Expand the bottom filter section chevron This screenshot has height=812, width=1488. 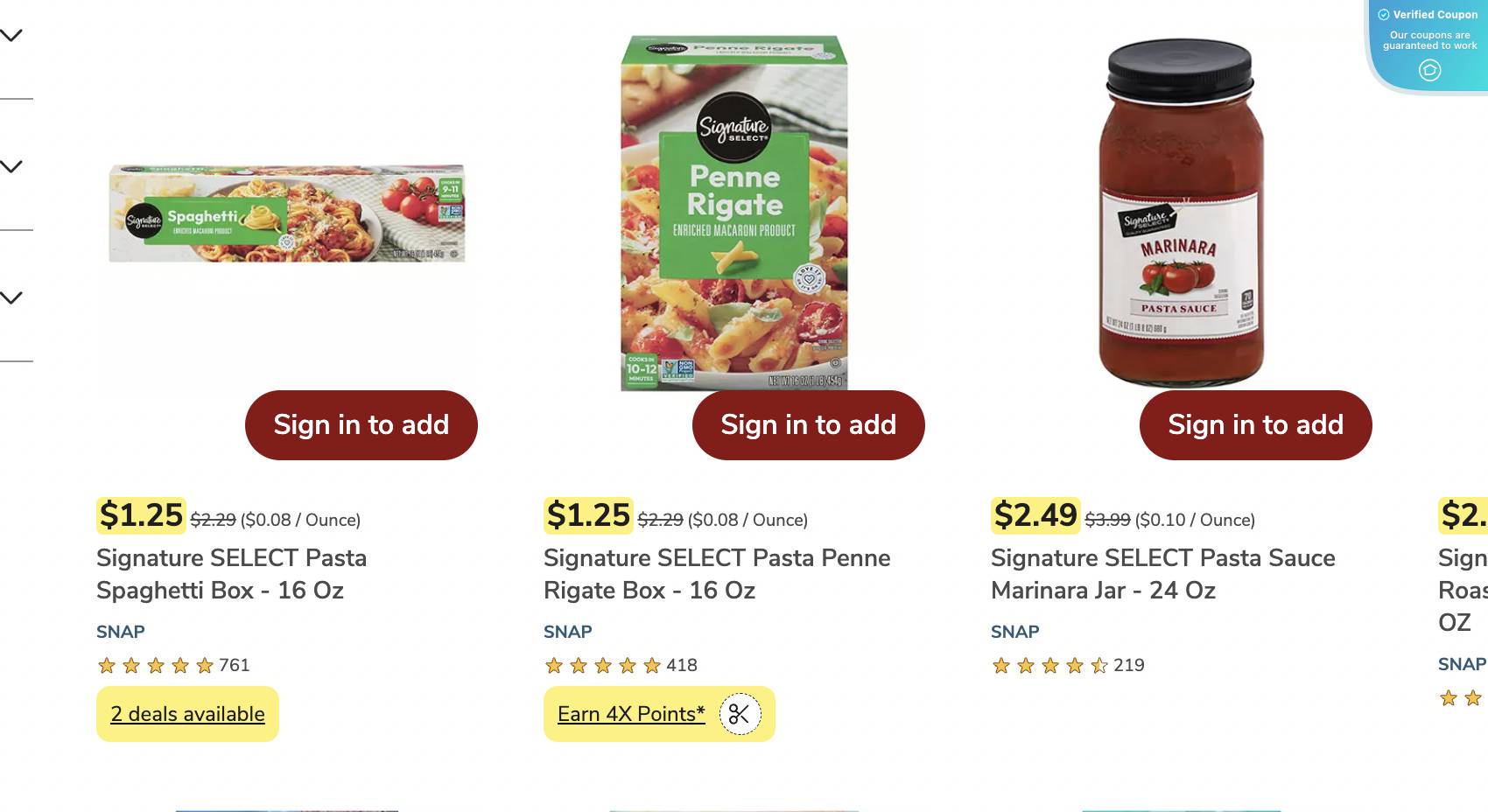click(11, 297)
